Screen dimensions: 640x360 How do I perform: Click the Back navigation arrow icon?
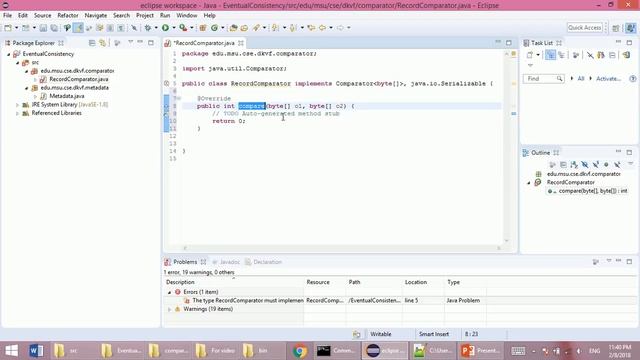pyautogui.click(x=322, y=28)
